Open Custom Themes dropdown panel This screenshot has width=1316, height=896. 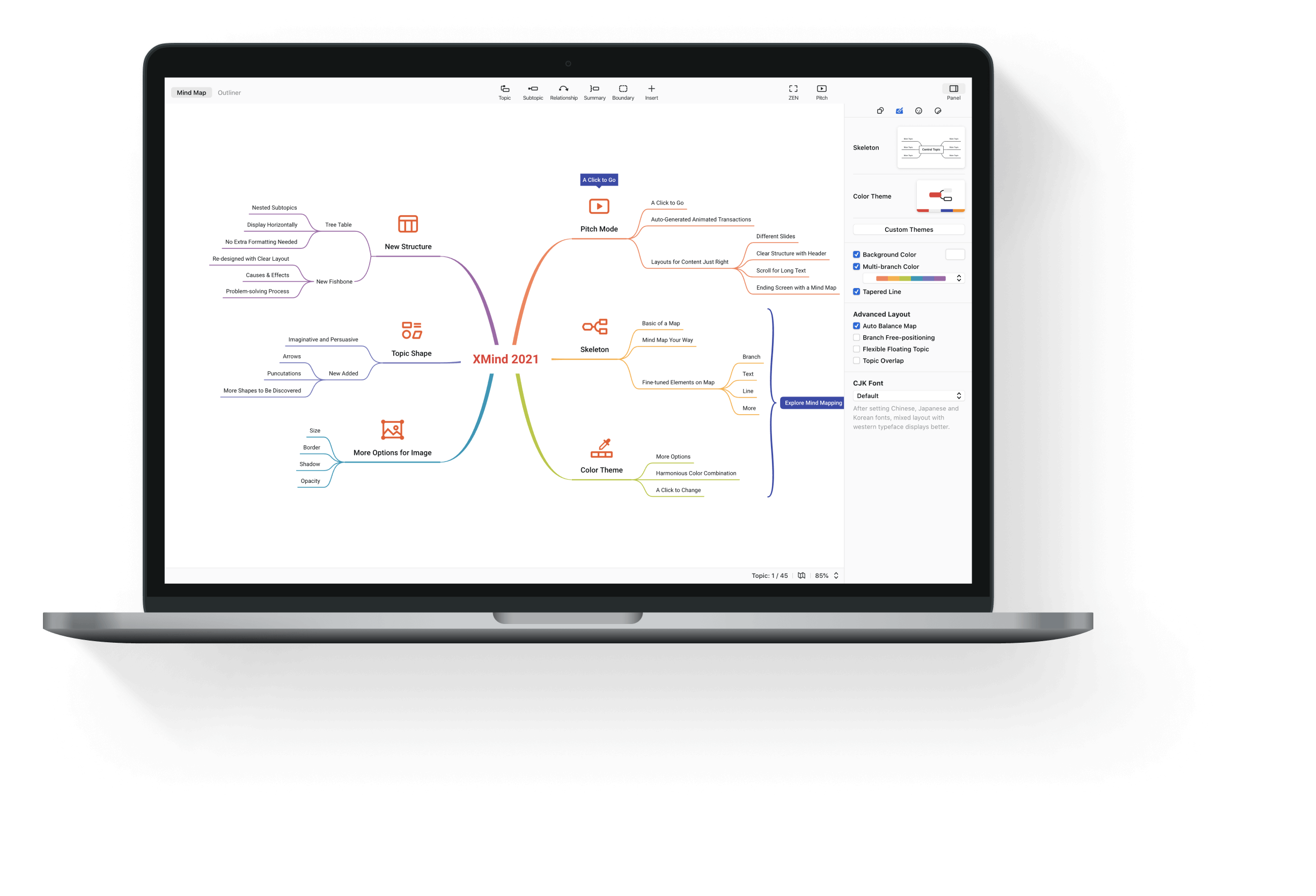[908, 230]
